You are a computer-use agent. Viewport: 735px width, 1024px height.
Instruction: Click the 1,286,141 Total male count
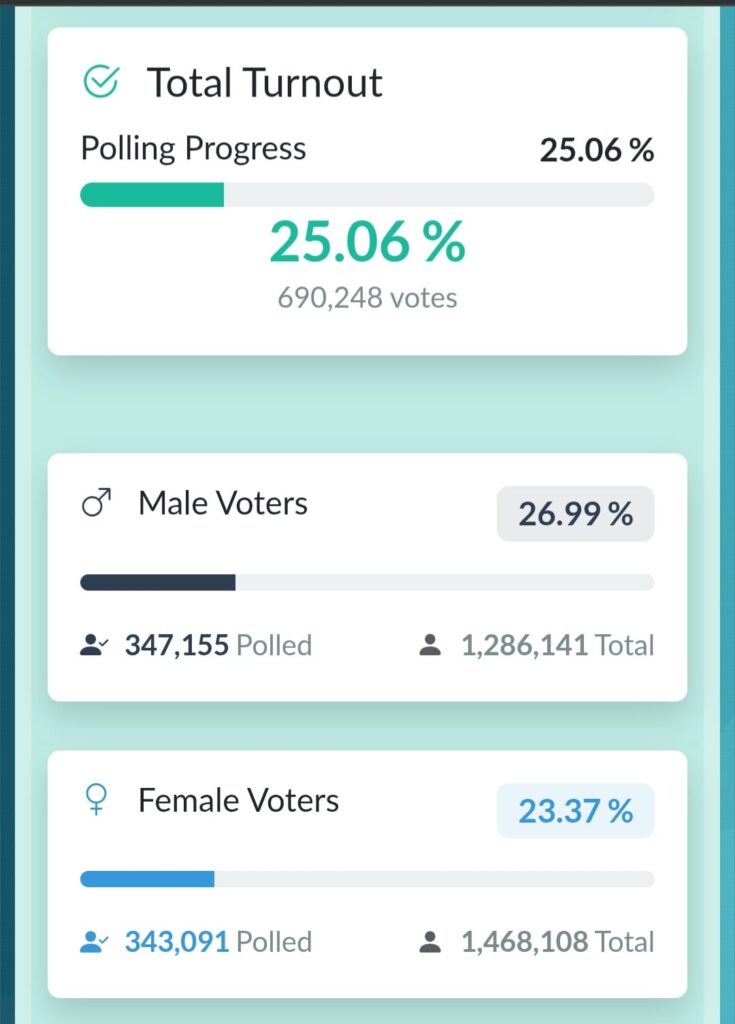pyautogui.click(x=557, y=645)
